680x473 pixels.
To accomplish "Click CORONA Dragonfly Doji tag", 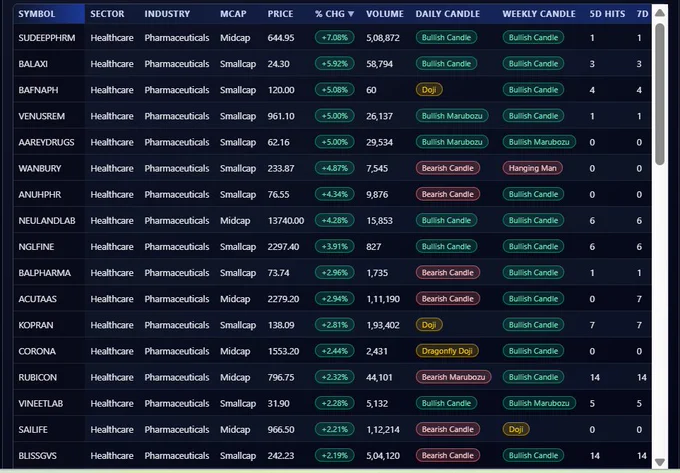I will coord(447,351).
